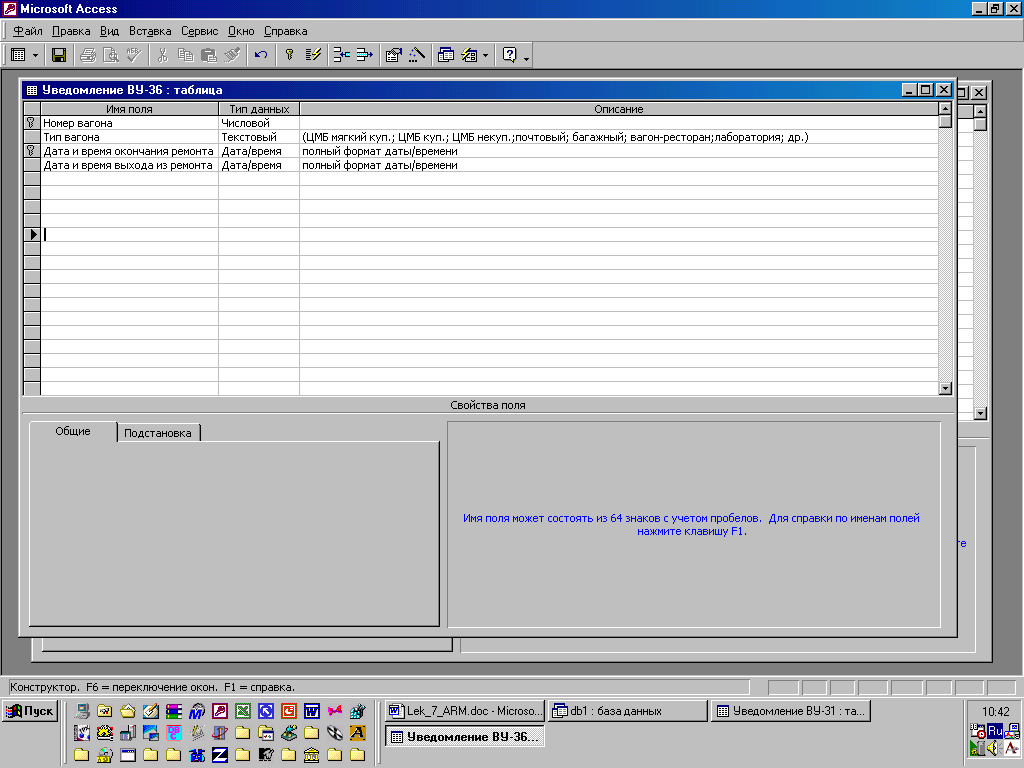Undo last action with arrow icon

click(x=261, y=56)
